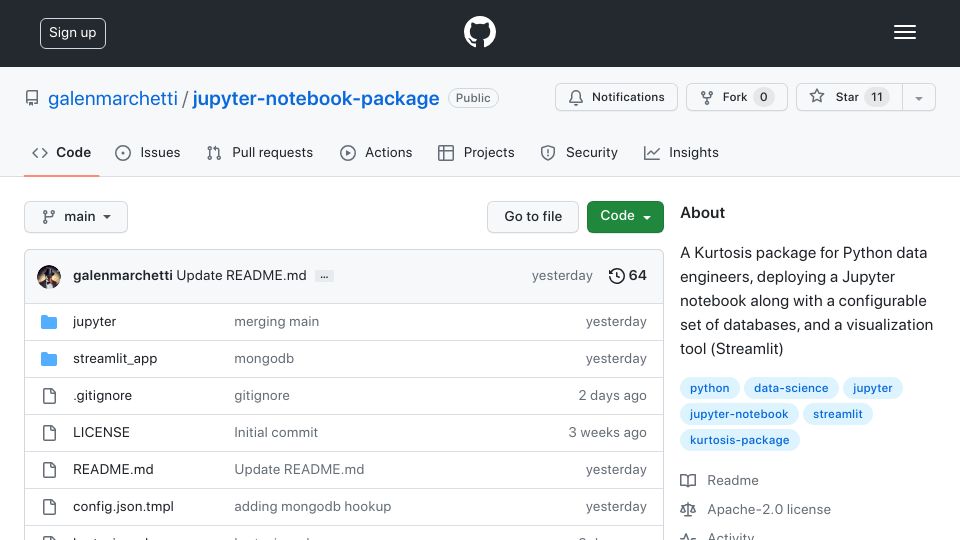Open the Actions tab
Viewport: 960px width, 540px height.
pyautogui.click(x=376, y=152)
